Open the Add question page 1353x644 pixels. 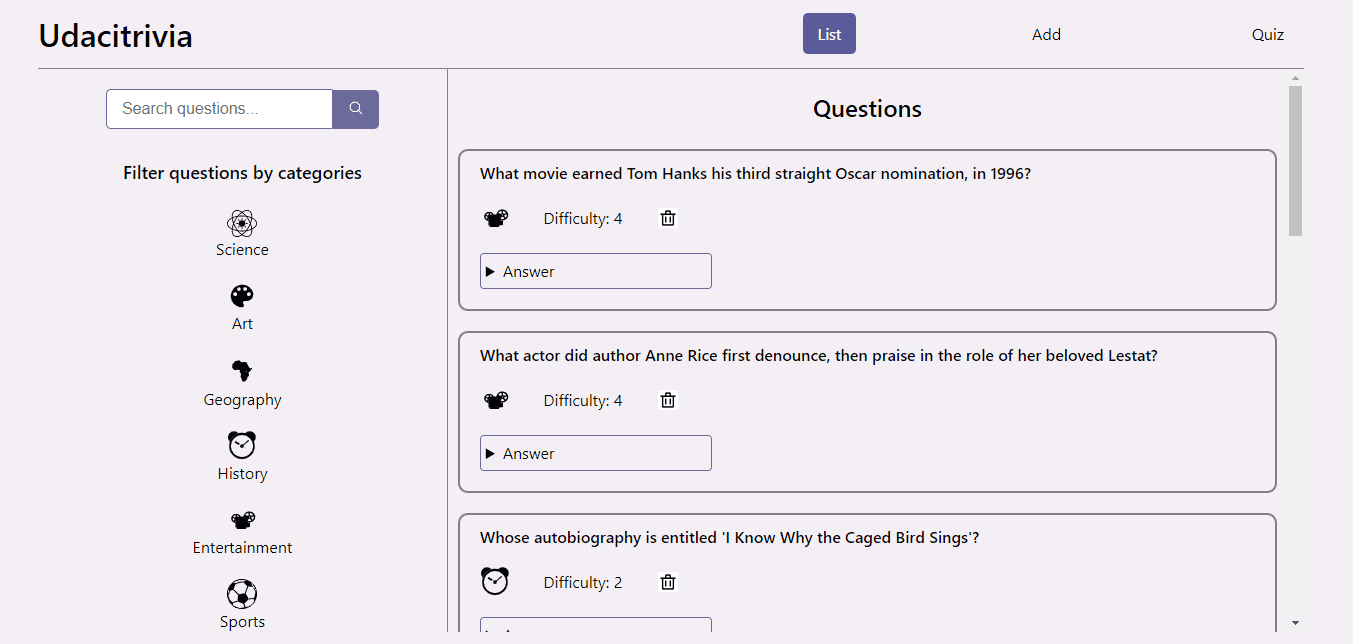click(x=1046, y=33)
